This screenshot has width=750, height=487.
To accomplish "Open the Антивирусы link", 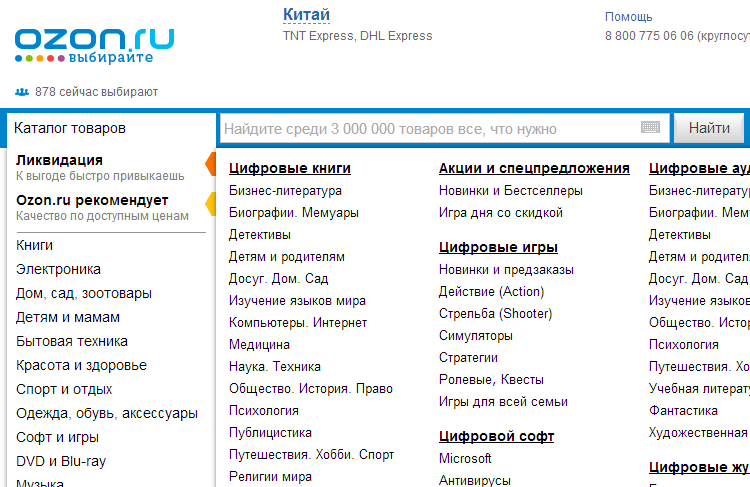I will pyautogui.click(x=475, y=480).
